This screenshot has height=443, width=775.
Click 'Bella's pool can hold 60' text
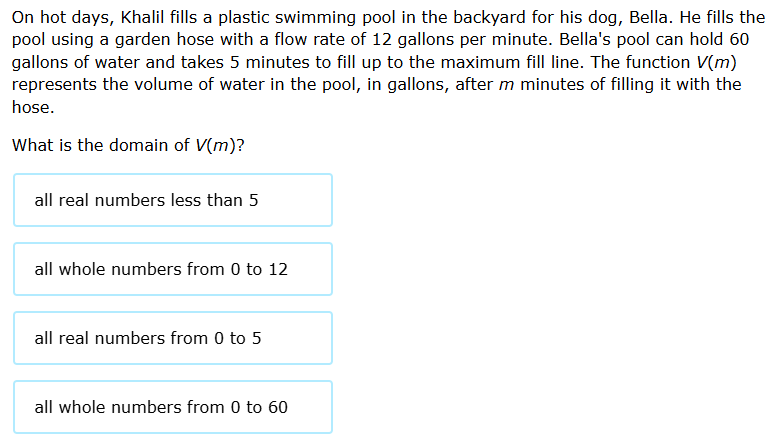[x=654, y=40]
